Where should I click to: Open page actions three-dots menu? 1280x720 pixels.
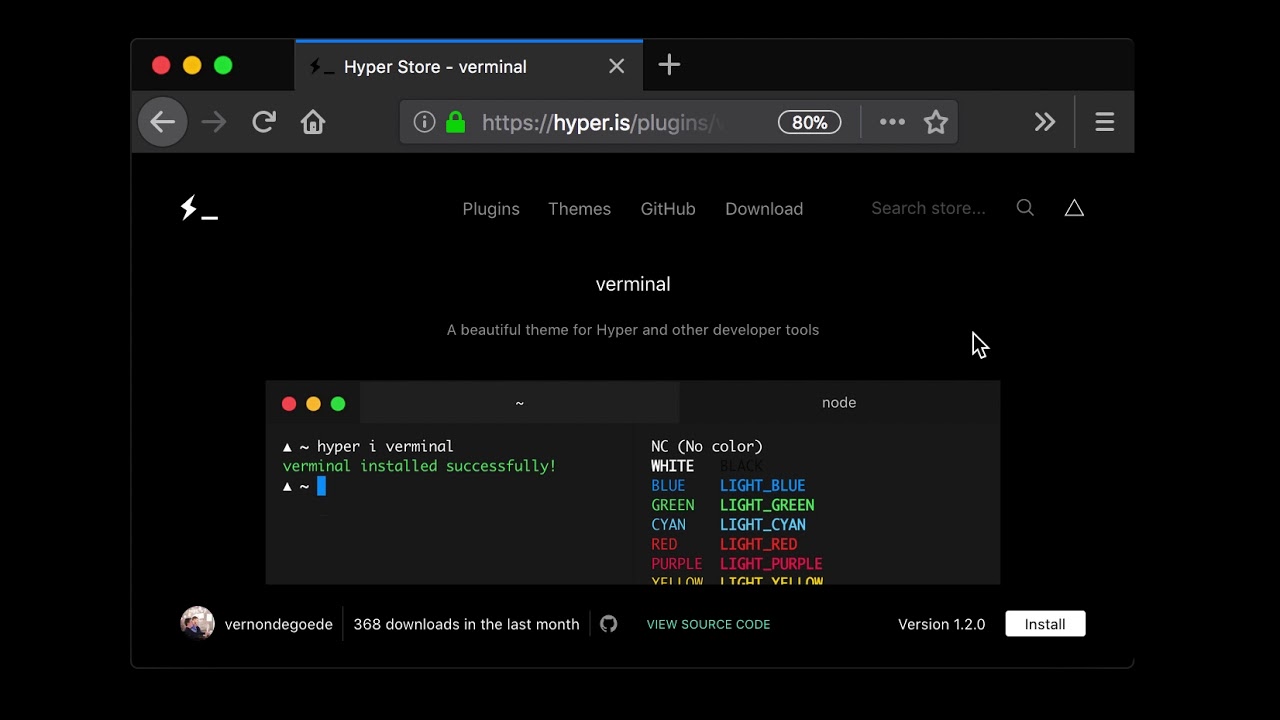click(x=892, y=122)
